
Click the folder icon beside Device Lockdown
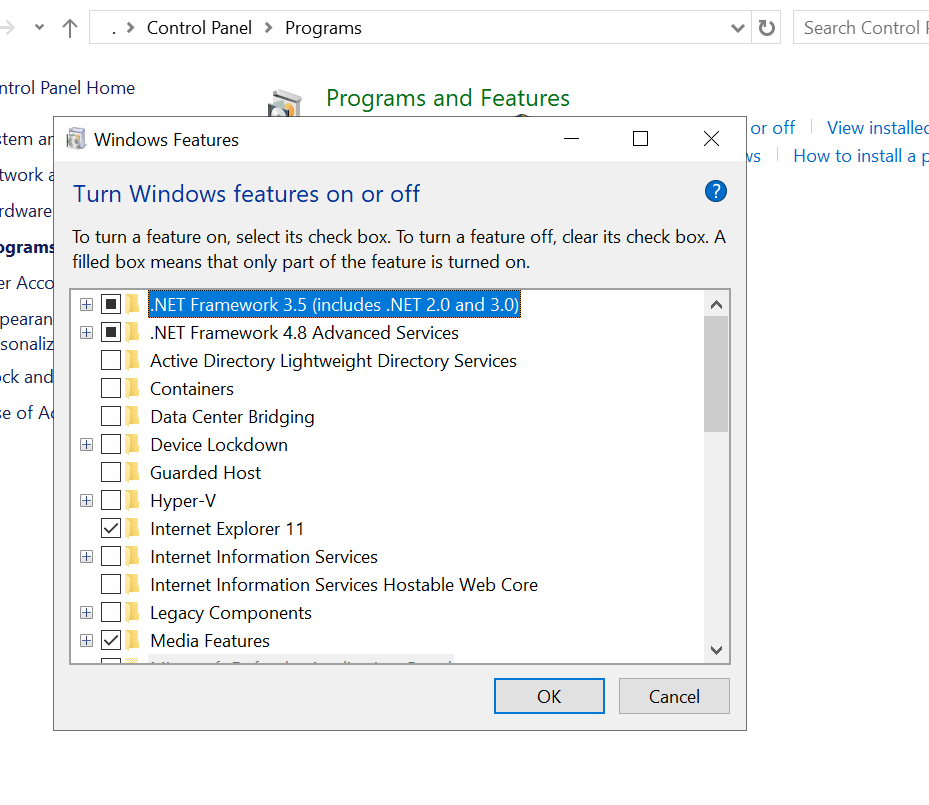[x=133, y=444]
